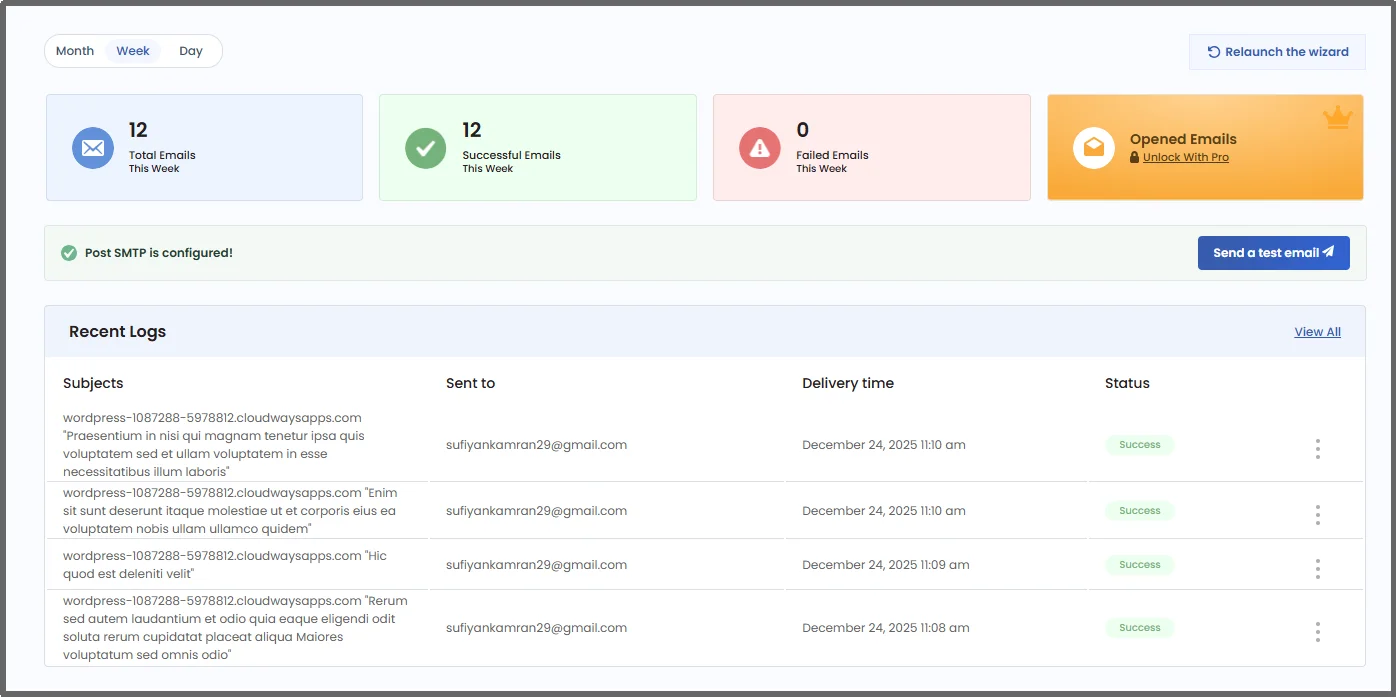This screenshot has height=697, width=1396.
Task: Open options for the 'Hic quod est deleniti velit' log
Action: [1317, 567]
